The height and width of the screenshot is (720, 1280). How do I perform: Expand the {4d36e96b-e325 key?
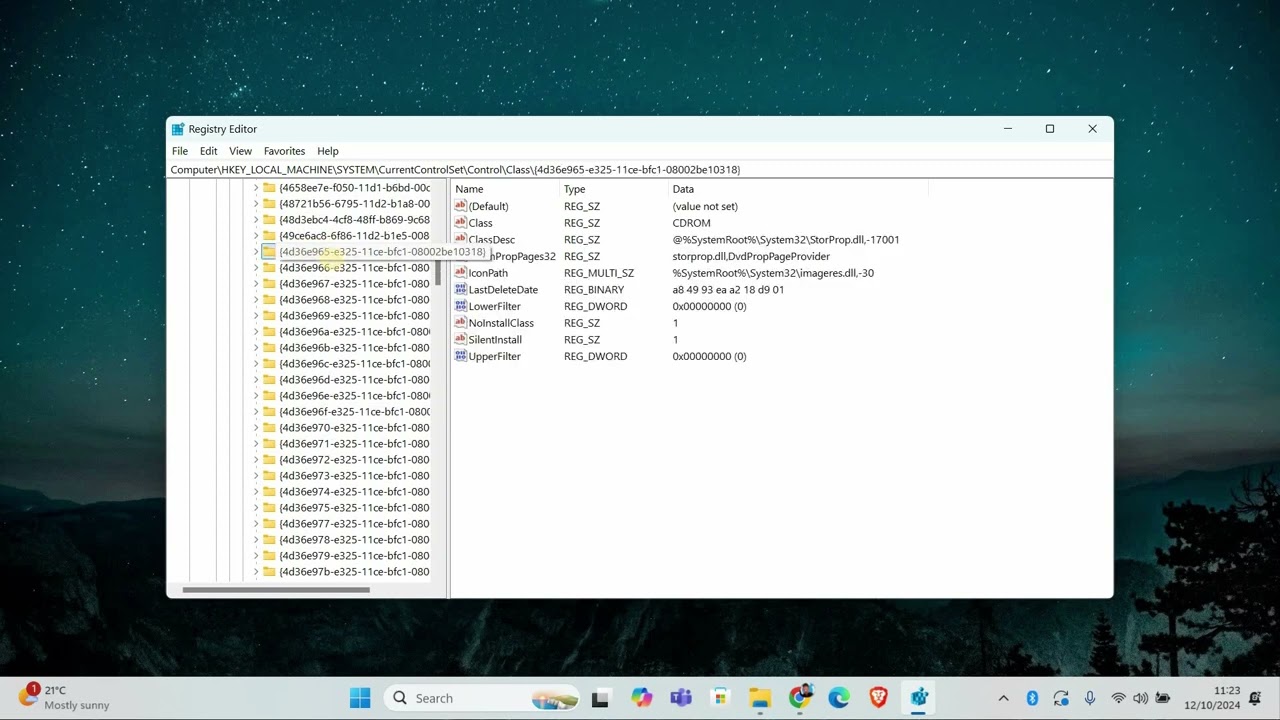pyautogui.click(x=256, y=348)
